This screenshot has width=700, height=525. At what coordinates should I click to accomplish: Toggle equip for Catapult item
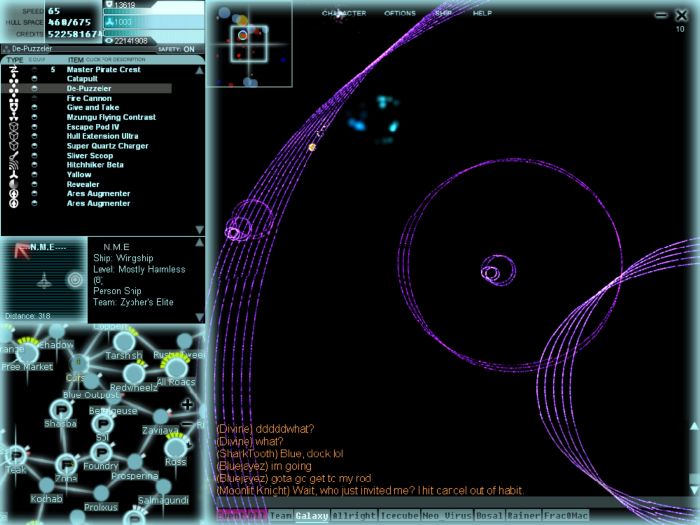click(35, 79)
